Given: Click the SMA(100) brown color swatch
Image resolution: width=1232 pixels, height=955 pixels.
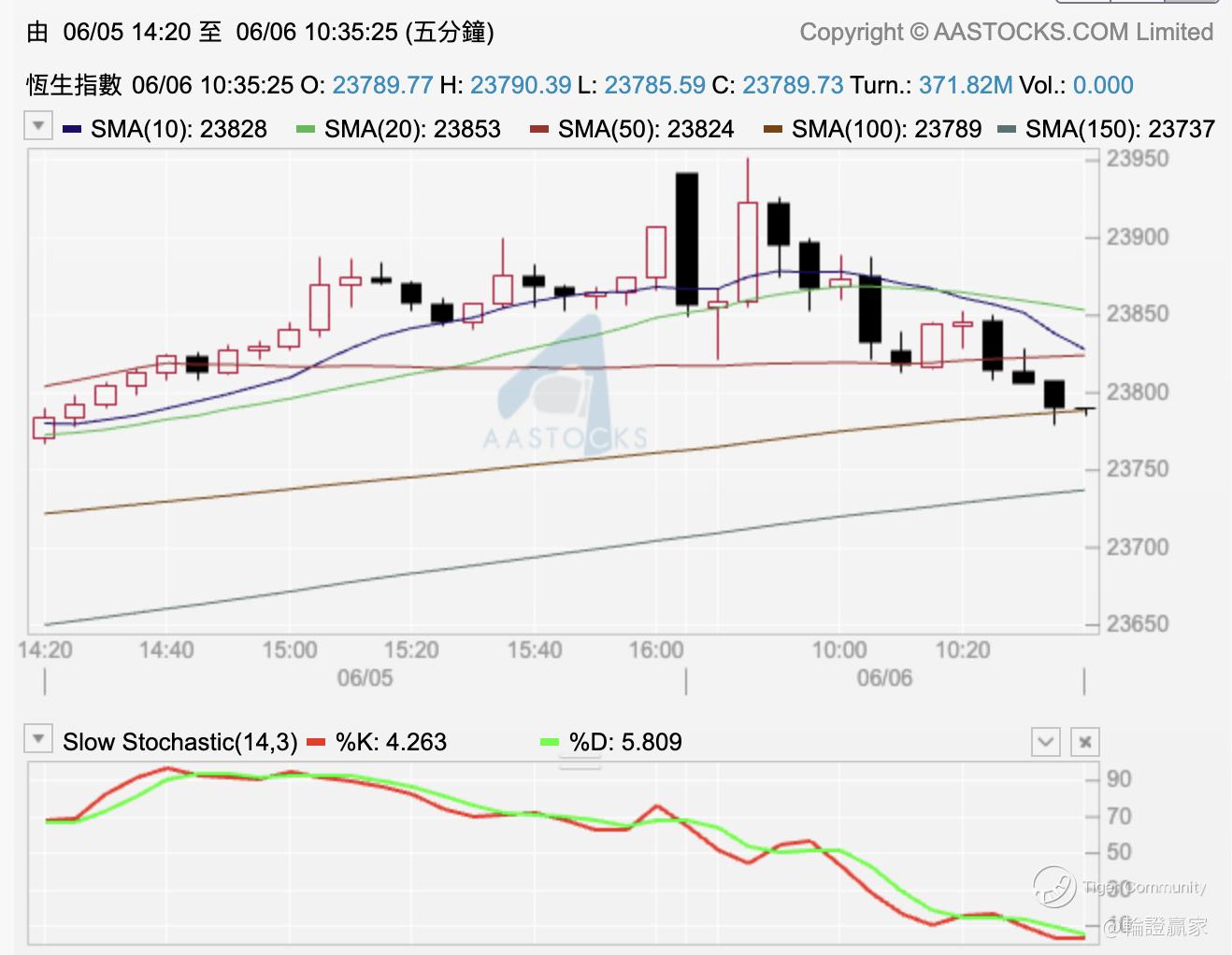Looking at the screenshot, I should (x=773, y=129).
